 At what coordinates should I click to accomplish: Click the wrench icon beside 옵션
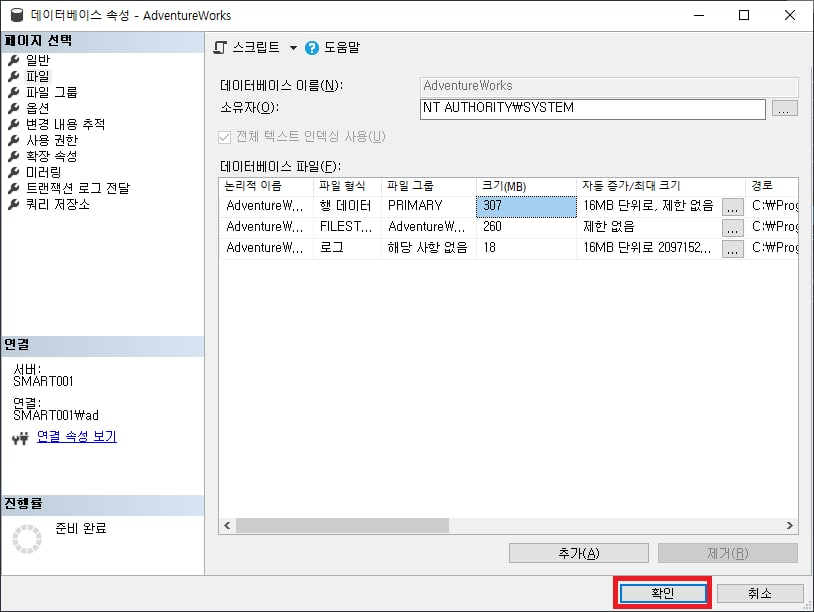pos(14,108)
